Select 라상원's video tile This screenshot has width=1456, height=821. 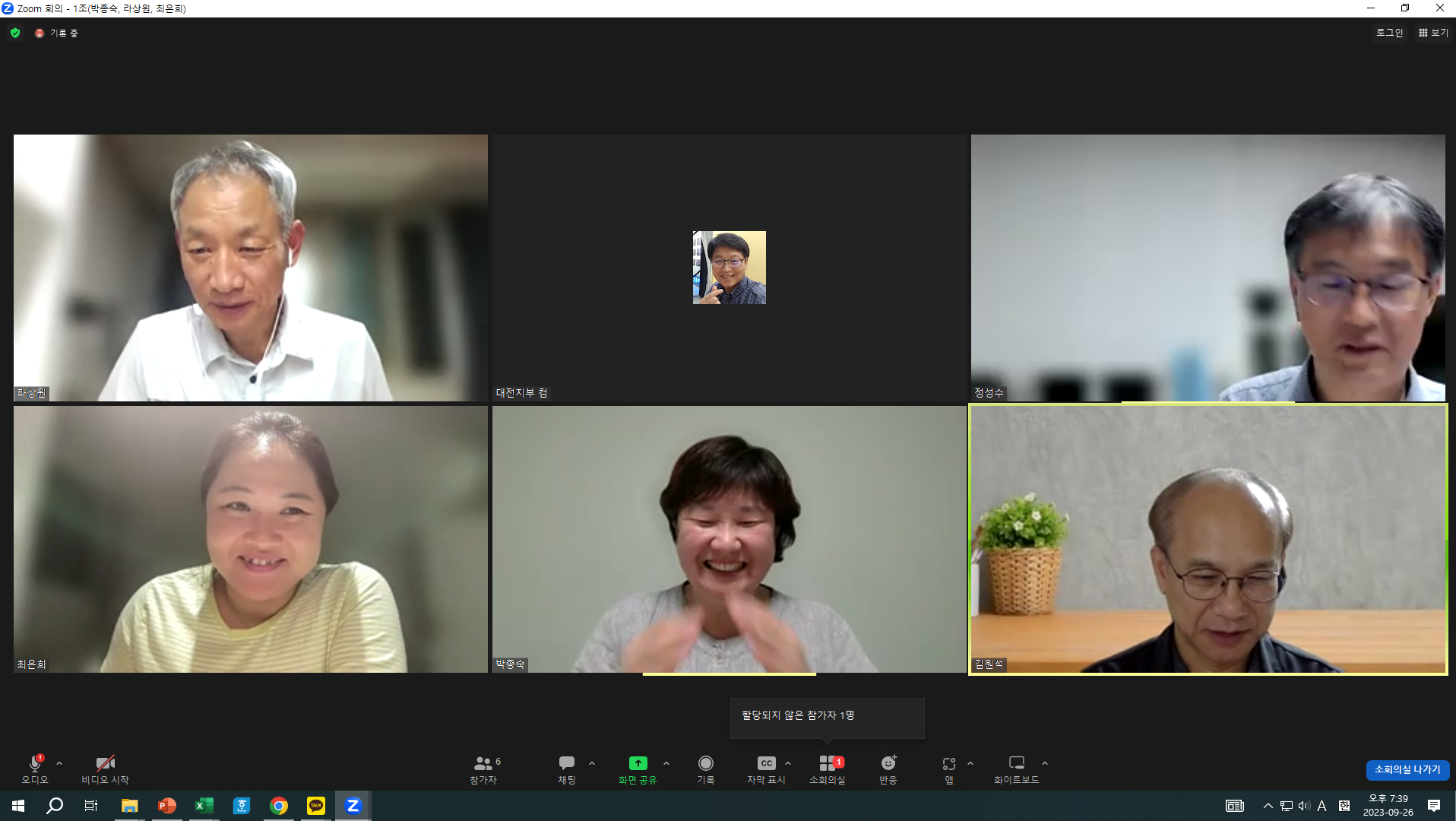pyautogui.click(x=251, y=268)
